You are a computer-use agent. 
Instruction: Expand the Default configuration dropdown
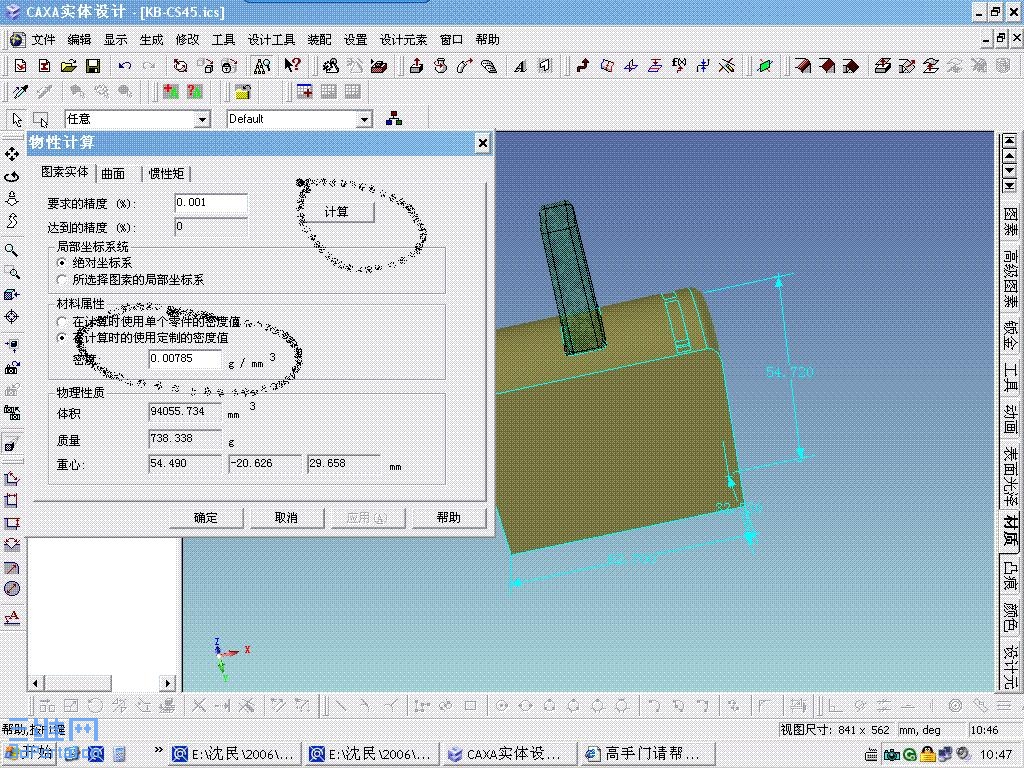[364, 120]
